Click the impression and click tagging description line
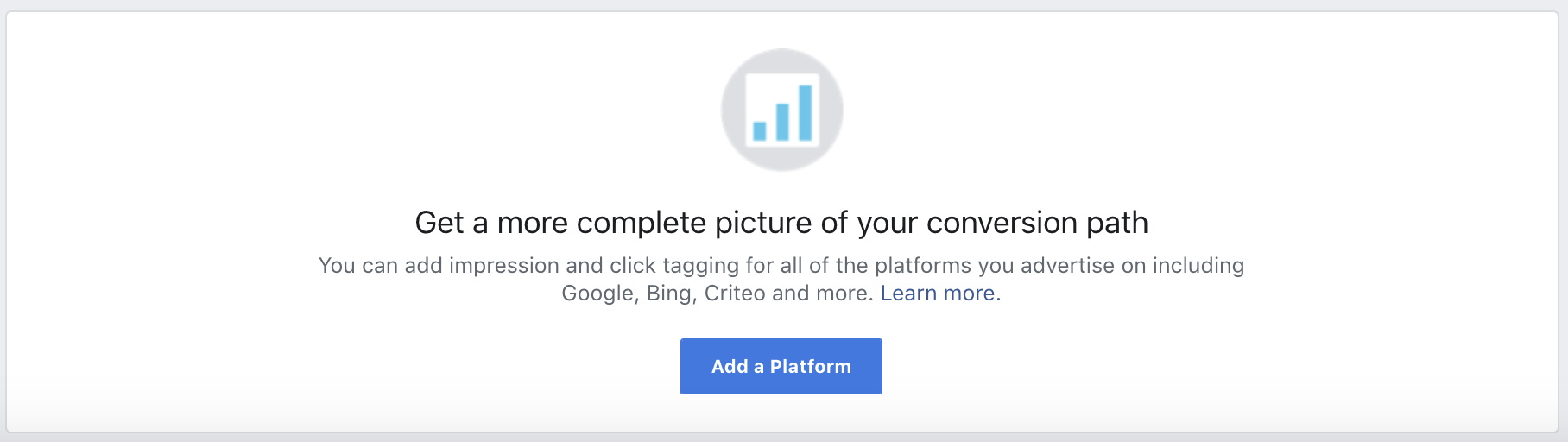The height and width of the screenshot is (442, 1568). tap(781, 266)
